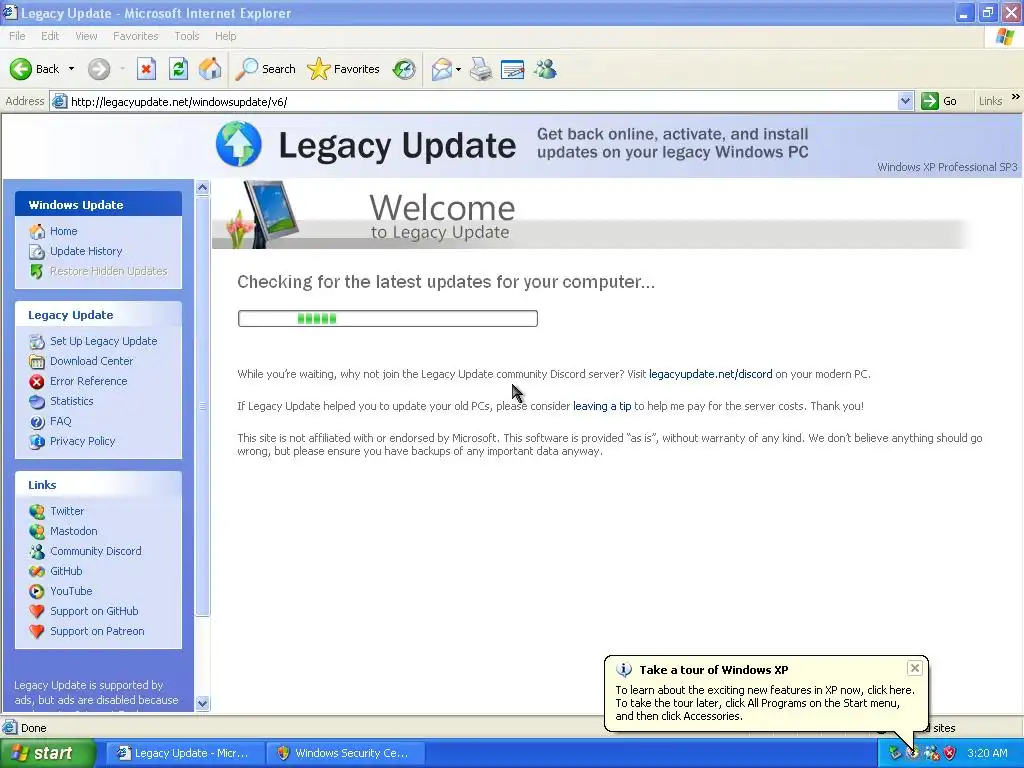Click the Home page toolbar icon

(x=210, y=69)
